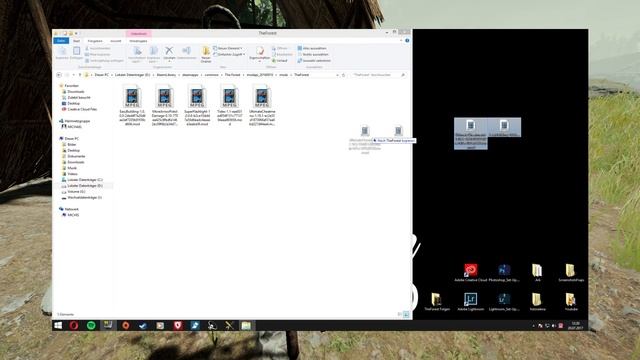
Task: Select Heimnetzgruppe in navigation pane
Action: click(x=74, y=121)
